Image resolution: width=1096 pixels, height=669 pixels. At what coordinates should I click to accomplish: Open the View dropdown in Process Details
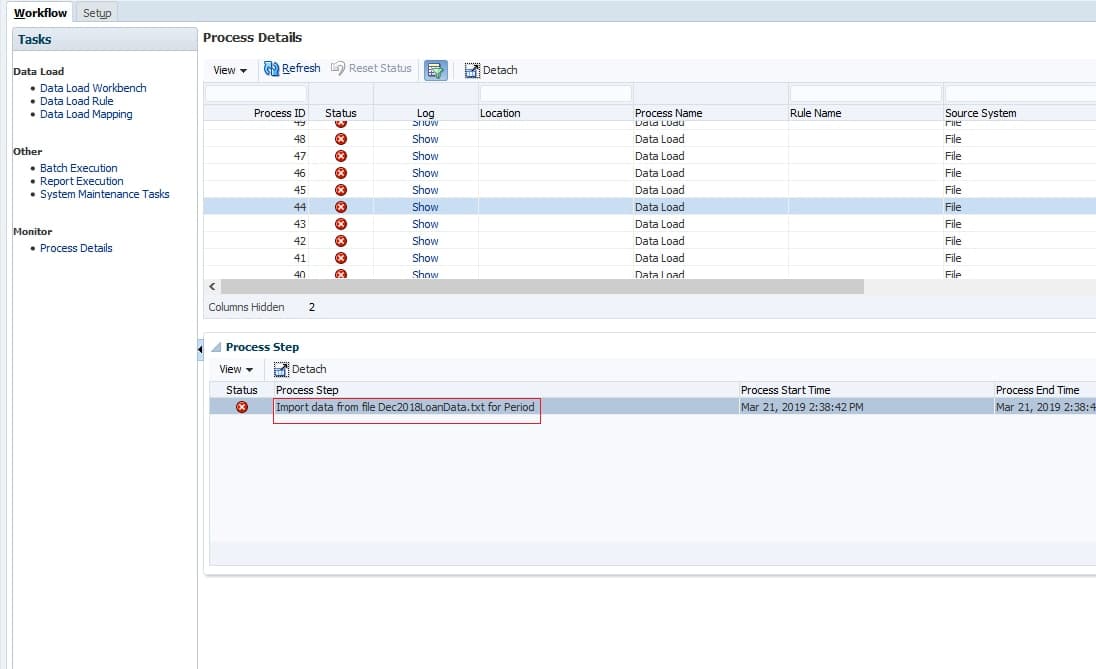tap(229, 70)
